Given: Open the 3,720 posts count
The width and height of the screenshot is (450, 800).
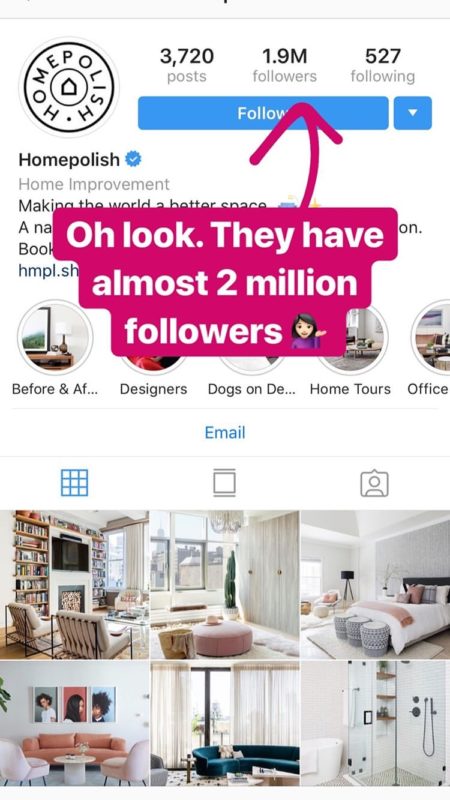Looking at the screenshot, I should 187,65.
